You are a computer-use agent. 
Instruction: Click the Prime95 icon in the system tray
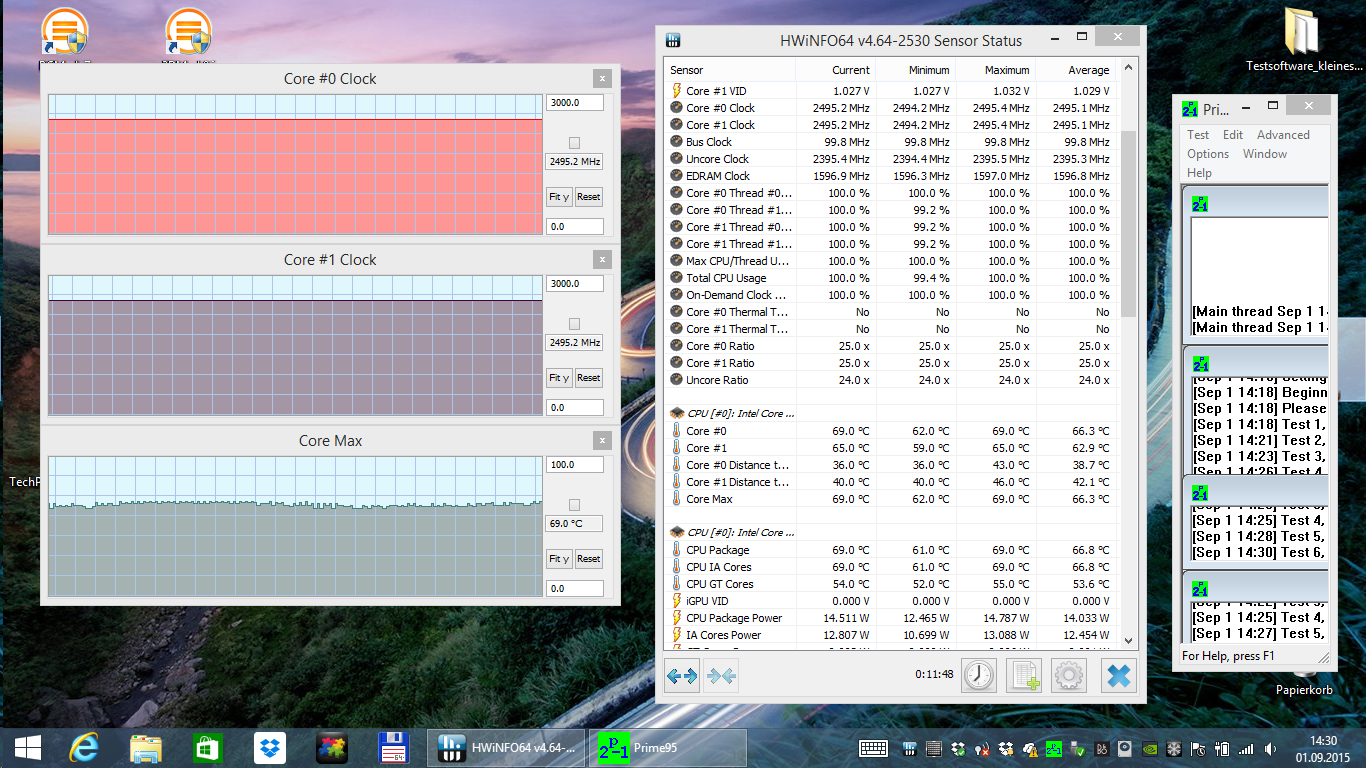tap(1053, 749)
